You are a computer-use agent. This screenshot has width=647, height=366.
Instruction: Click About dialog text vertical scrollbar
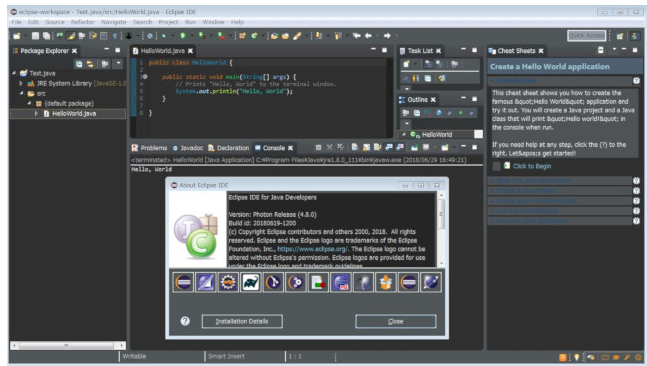(441, 228)
